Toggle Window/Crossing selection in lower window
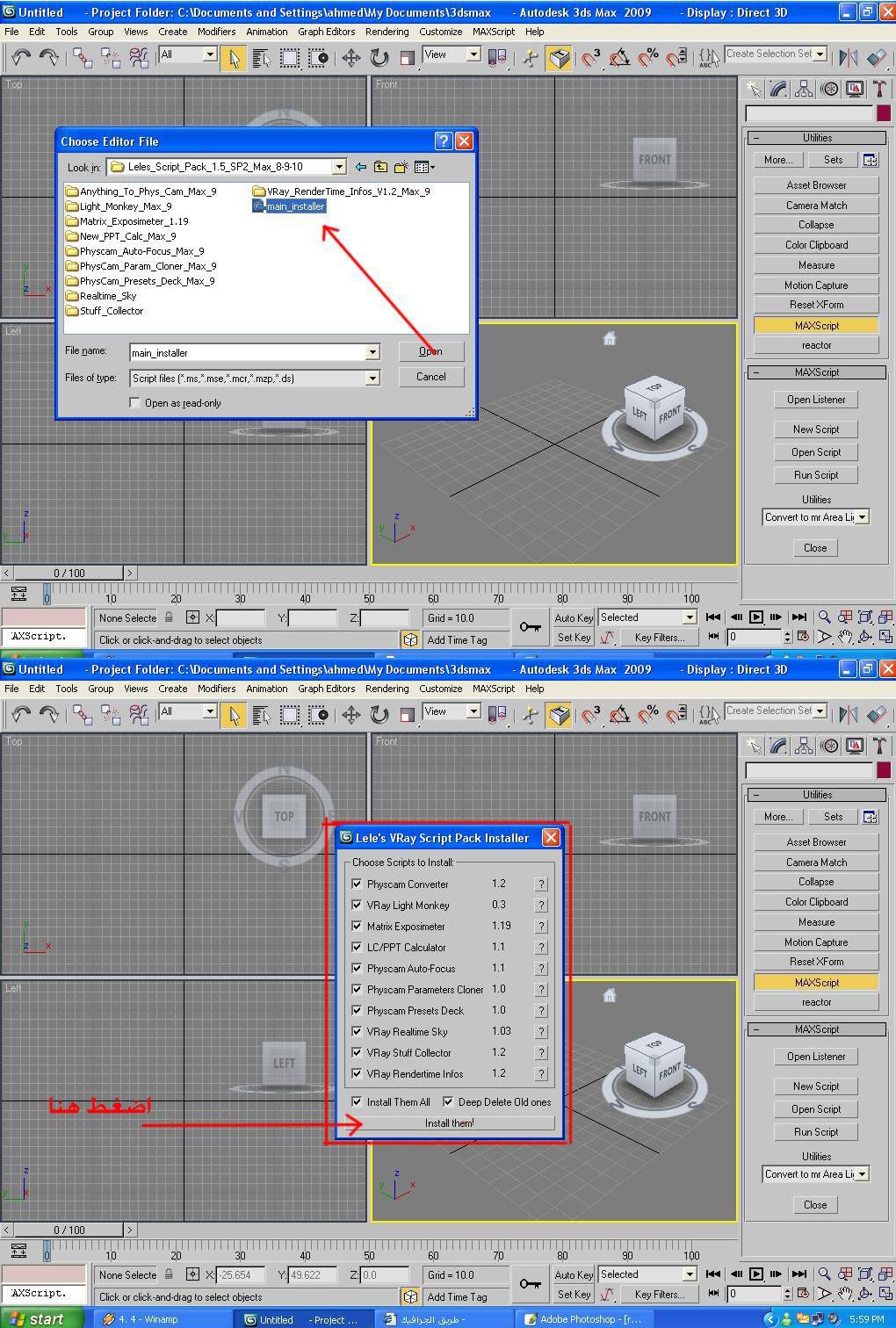This screenshot has height=1328, width=896. point(318,715)
